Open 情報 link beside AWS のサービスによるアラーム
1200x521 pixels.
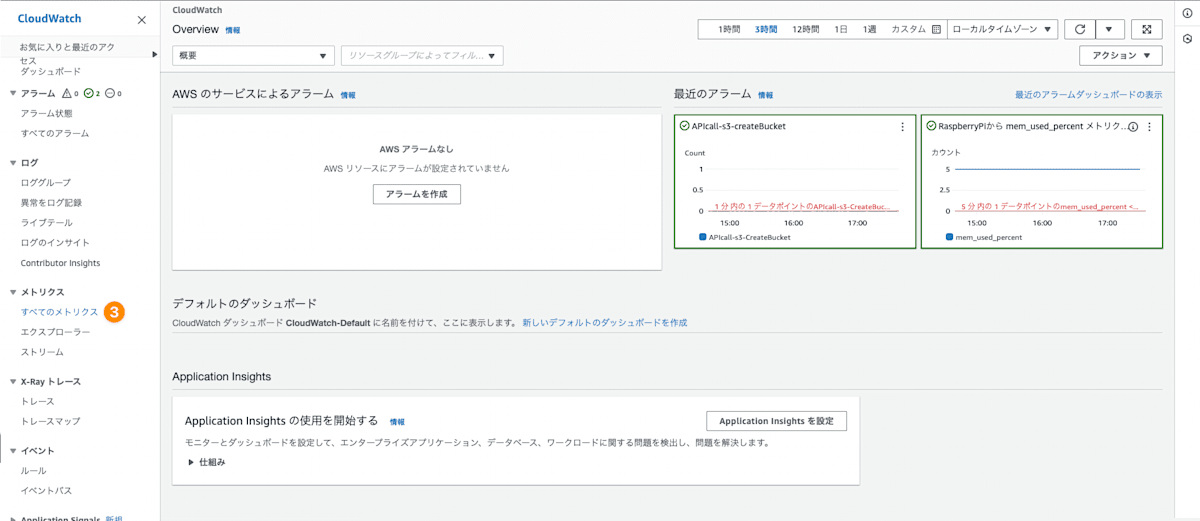348,95
